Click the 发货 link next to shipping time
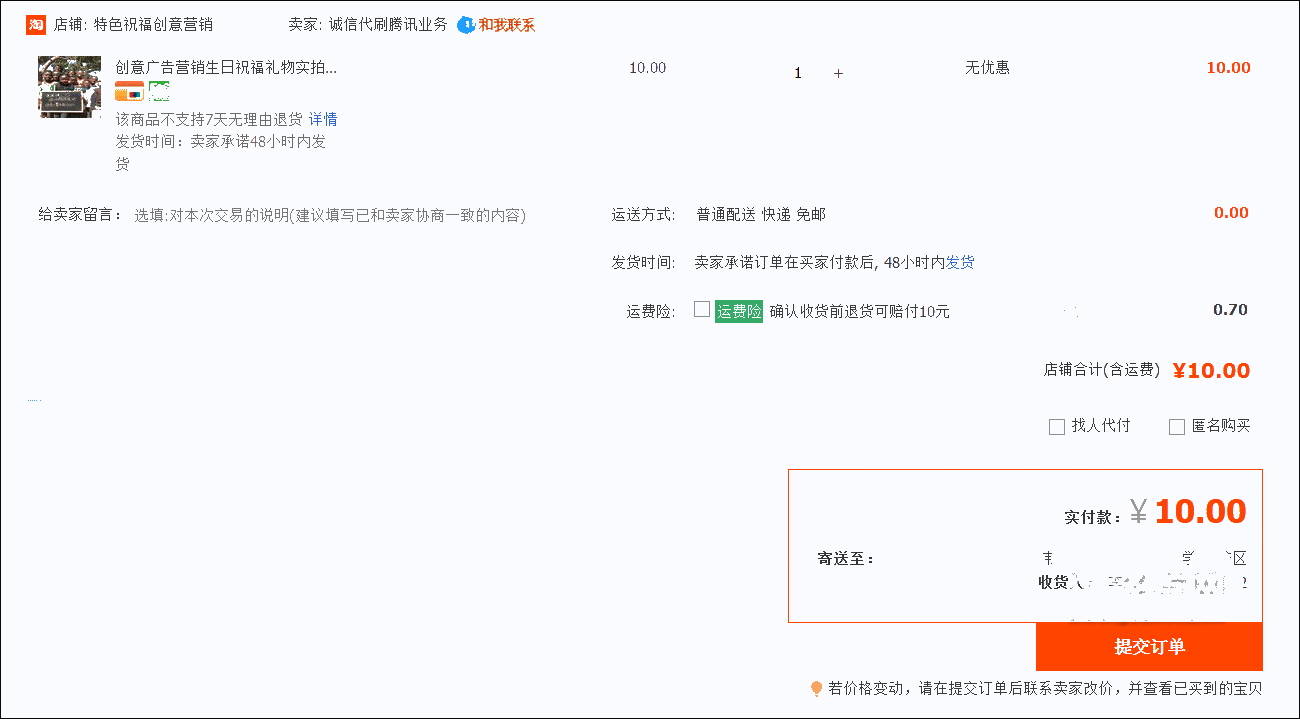The height and width of the screenshot is (719, 1300). 958,262
